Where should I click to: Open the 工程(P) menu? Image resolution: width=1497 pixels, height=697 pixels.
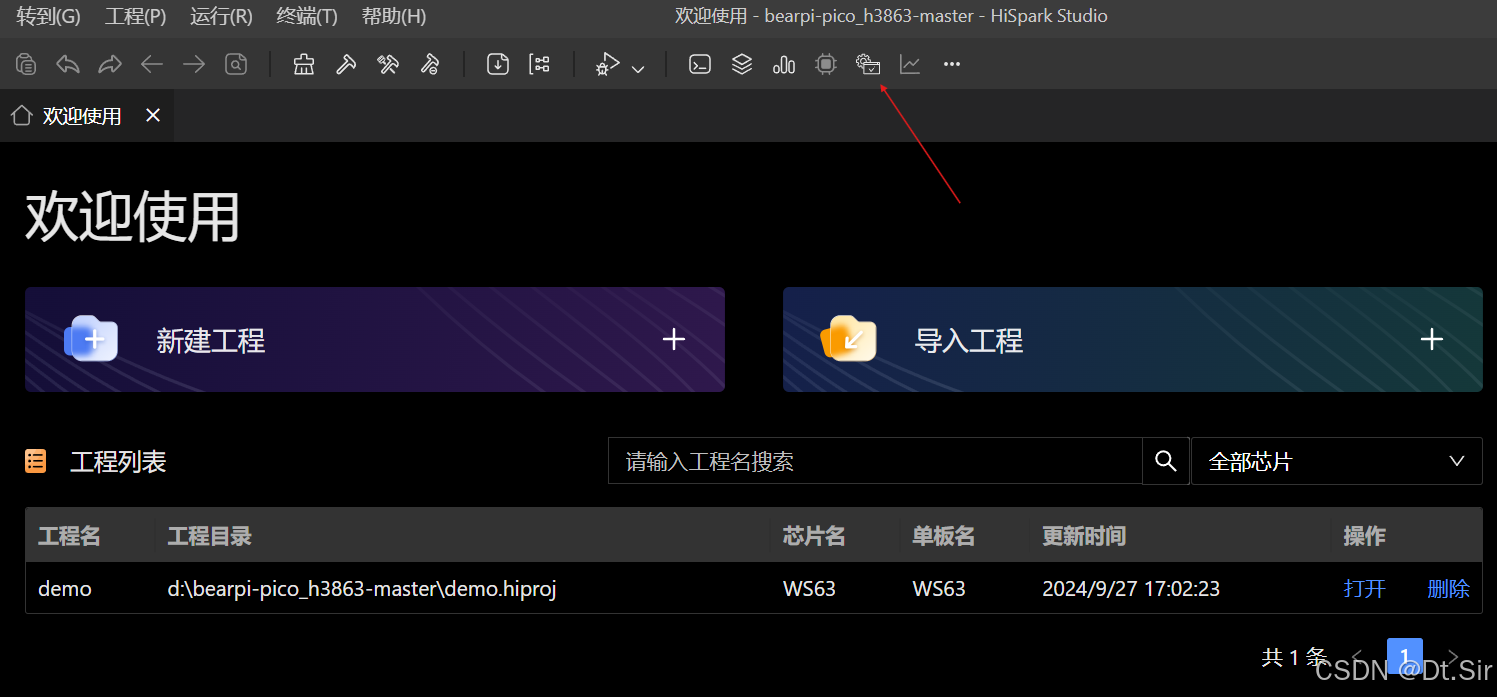[135, 16]
